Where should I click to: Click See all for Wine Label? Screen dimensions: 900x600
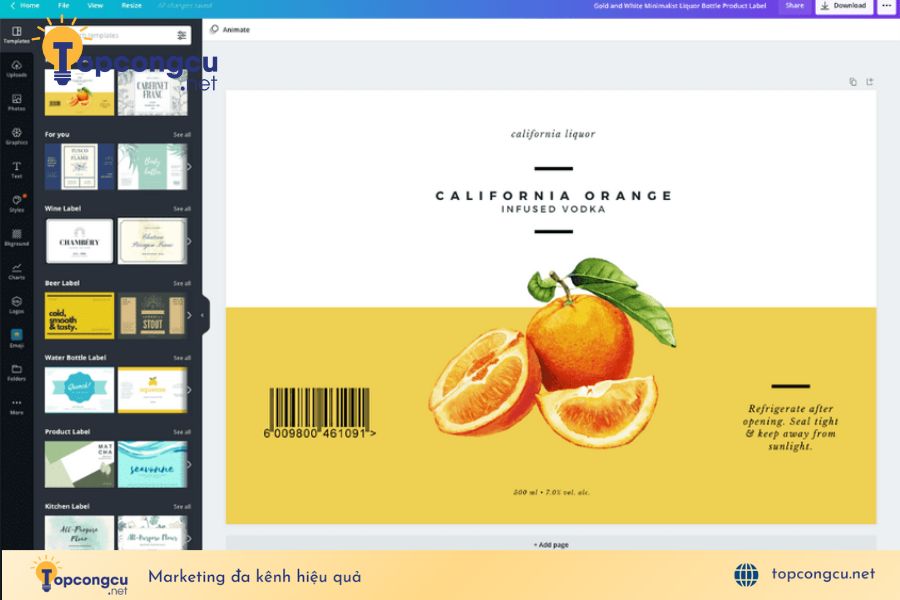coord(182,209)
